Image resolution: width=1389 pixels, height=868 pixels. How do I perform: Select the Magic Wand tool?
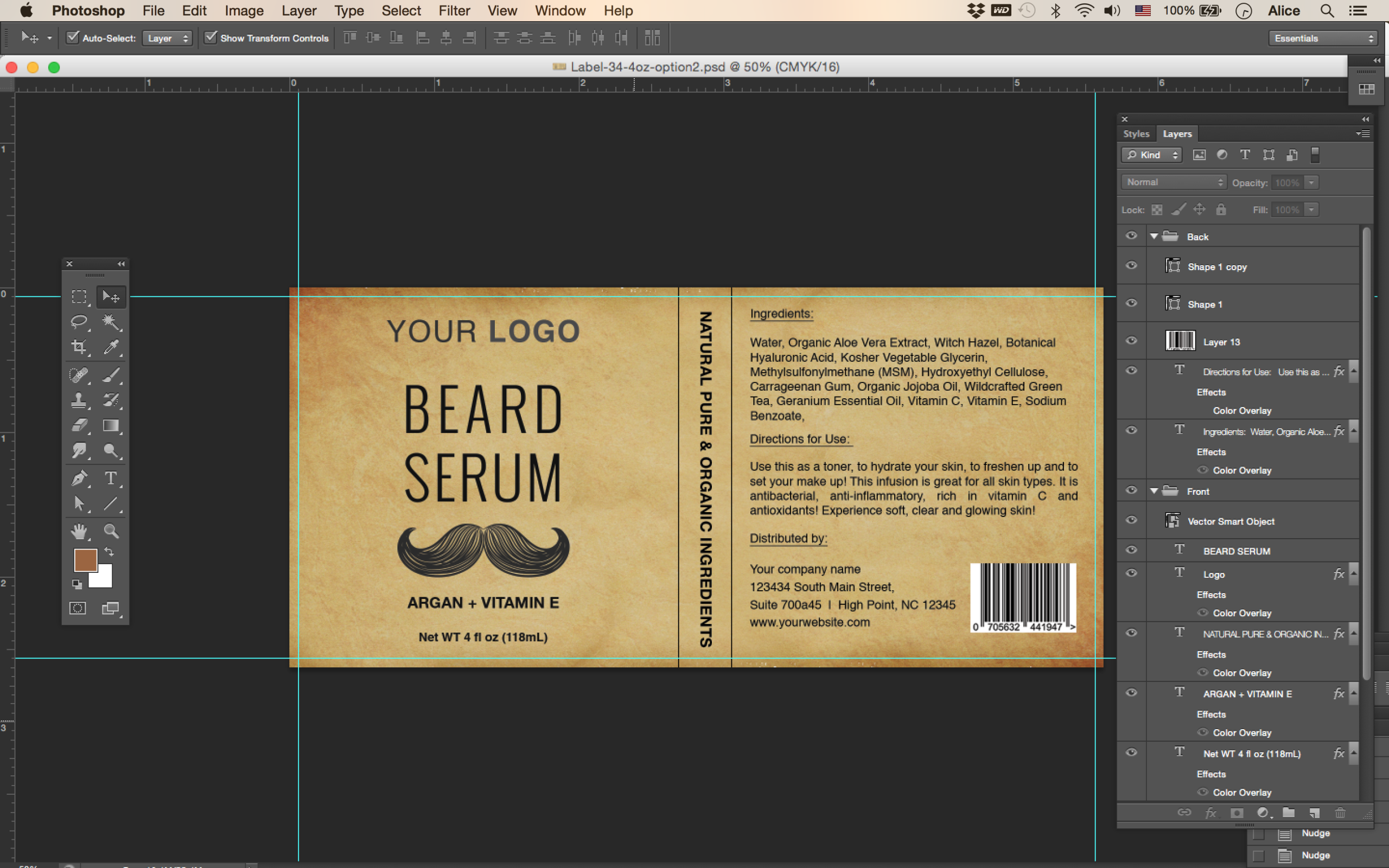111,322
